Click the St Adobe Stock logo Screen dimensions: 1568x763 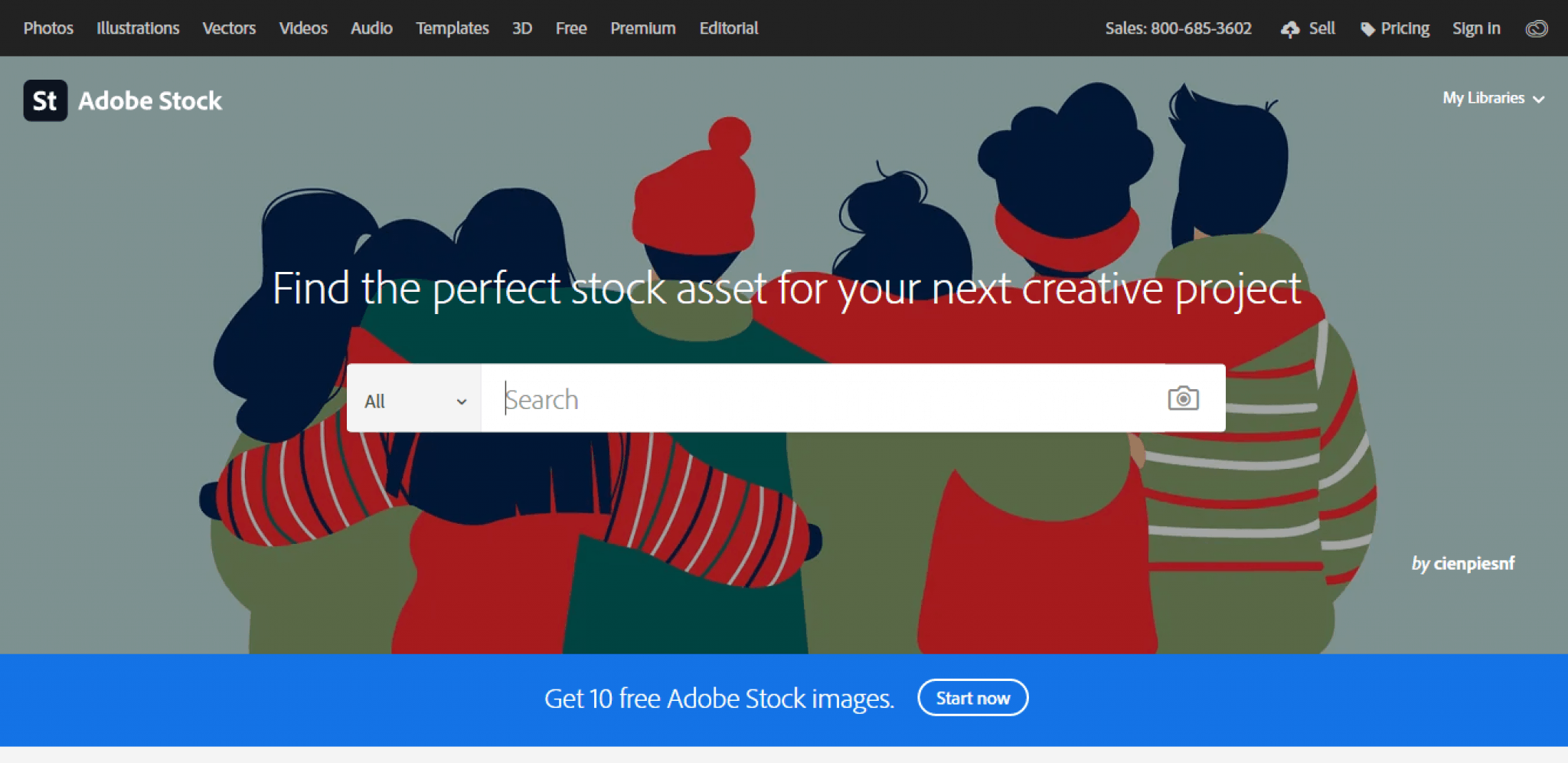pyautogui.click(x=122, y=100)
